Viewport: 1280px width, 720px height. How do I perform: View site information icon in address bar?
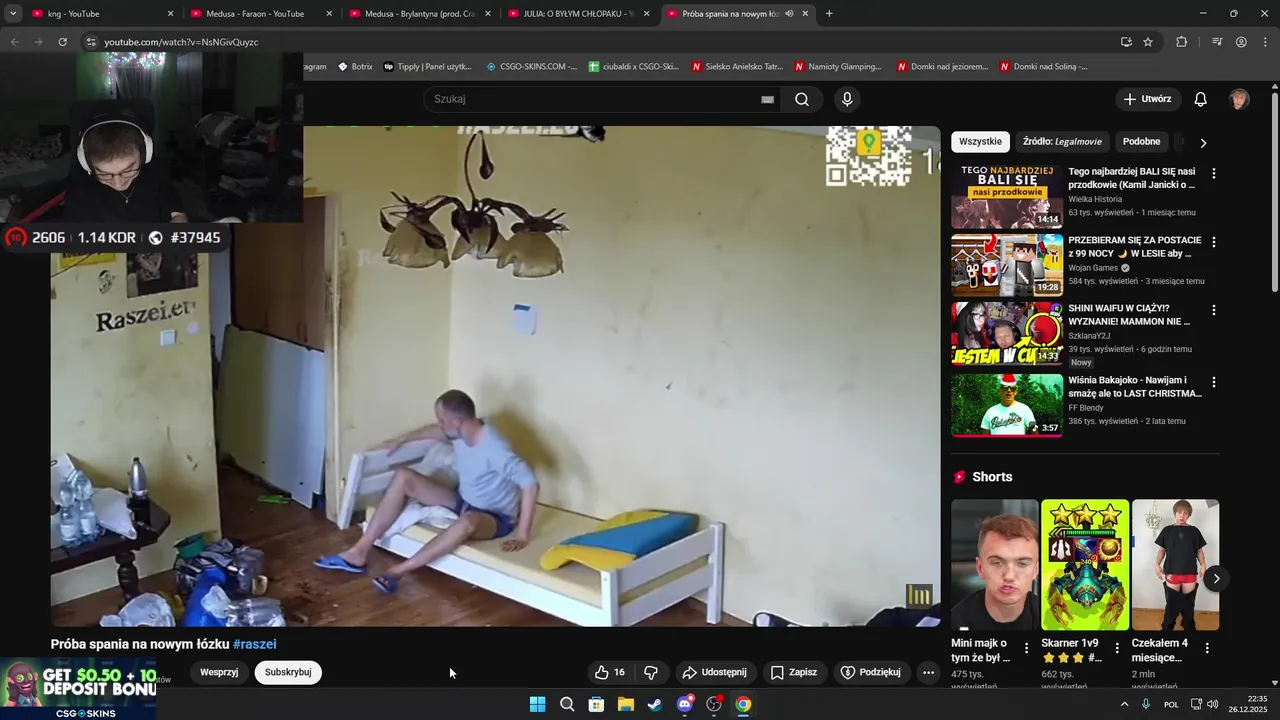(x=91, y=42)
